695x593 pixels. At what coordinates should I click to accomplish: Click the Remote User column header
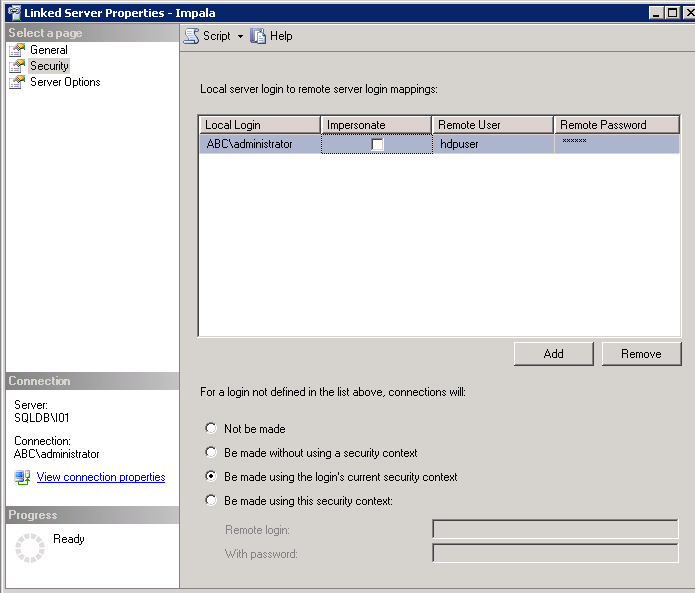point(493,125)
